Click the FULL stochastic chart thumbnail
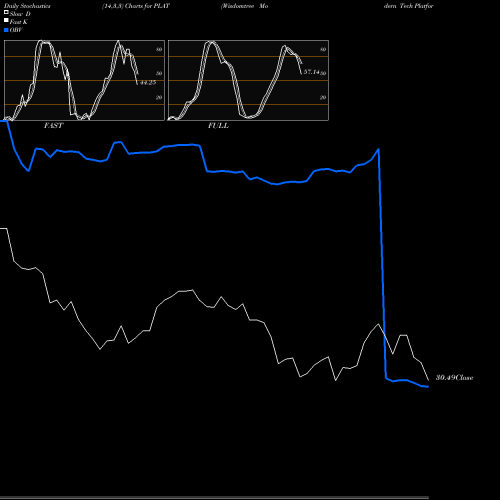 [x=248, y=80]
